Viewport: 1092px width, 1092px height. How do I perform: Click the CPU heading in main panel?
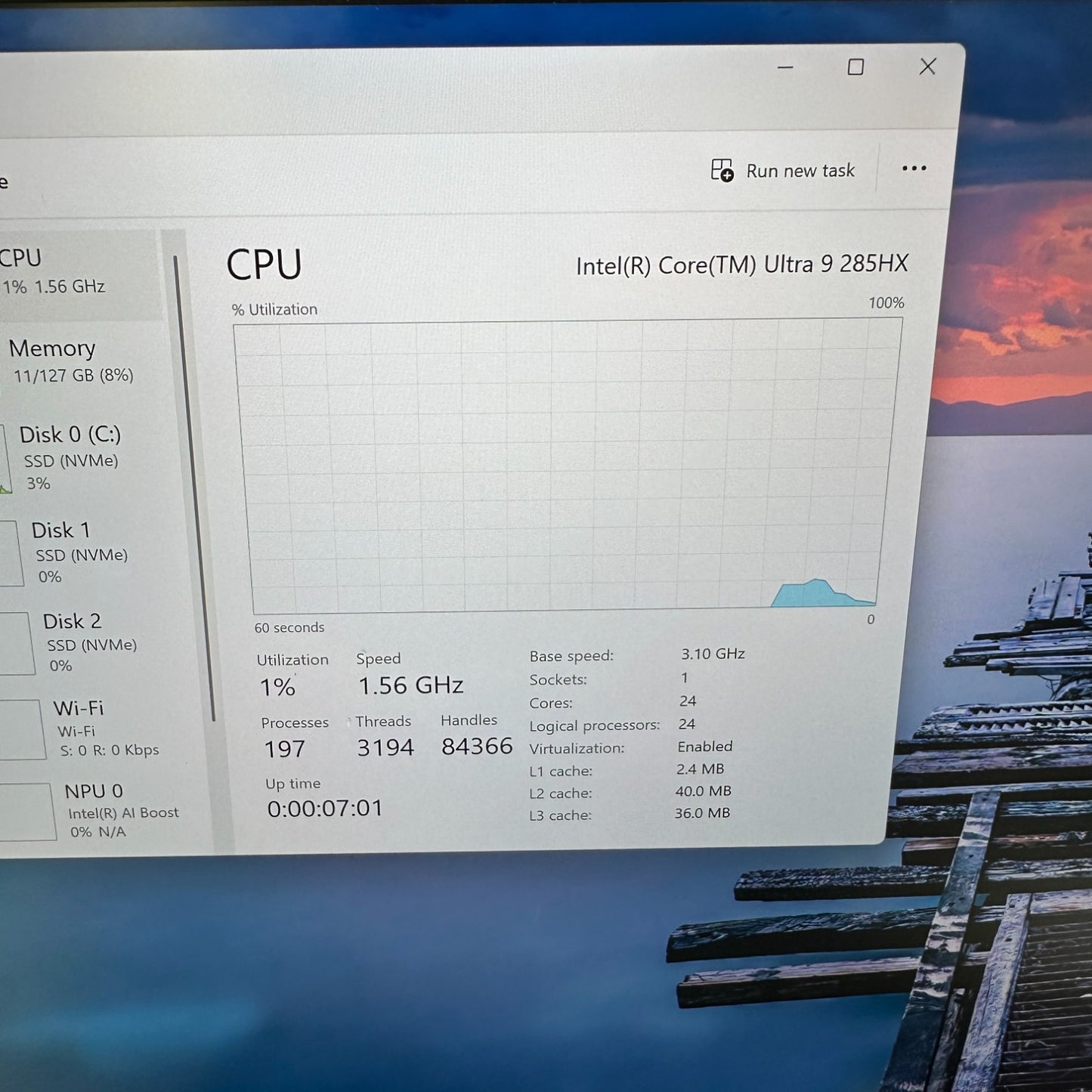click(264, 264)
